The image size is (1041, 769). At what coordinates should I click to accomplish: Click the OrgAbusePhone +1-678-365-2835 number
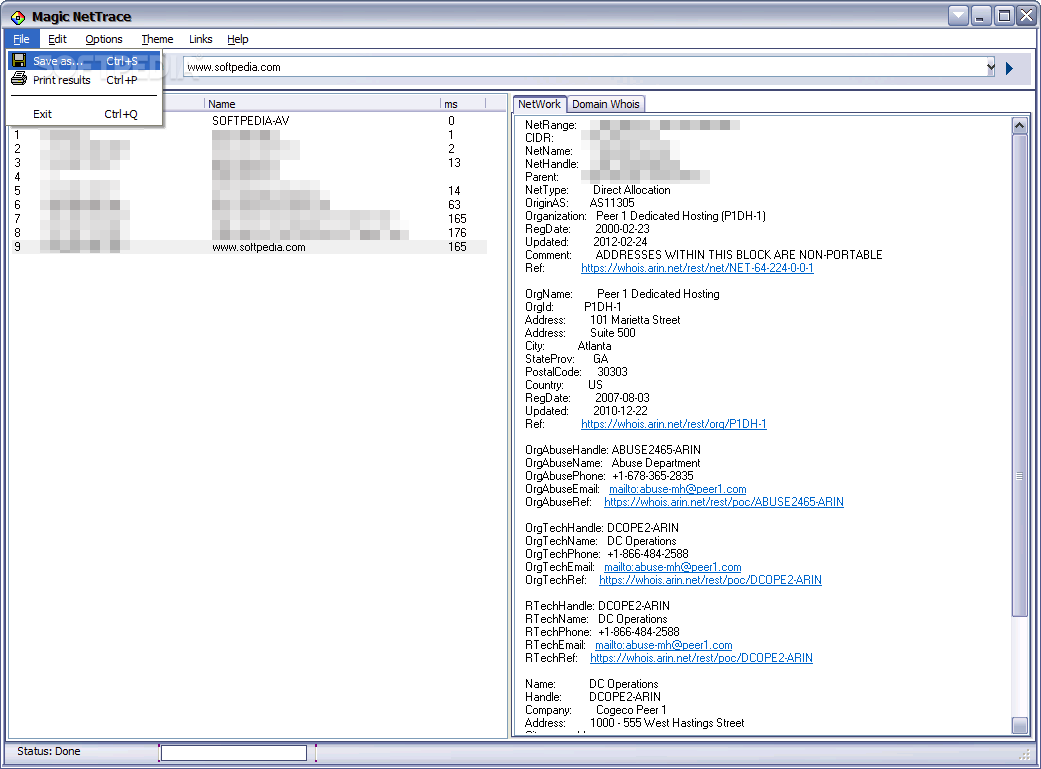coord(653,475)
